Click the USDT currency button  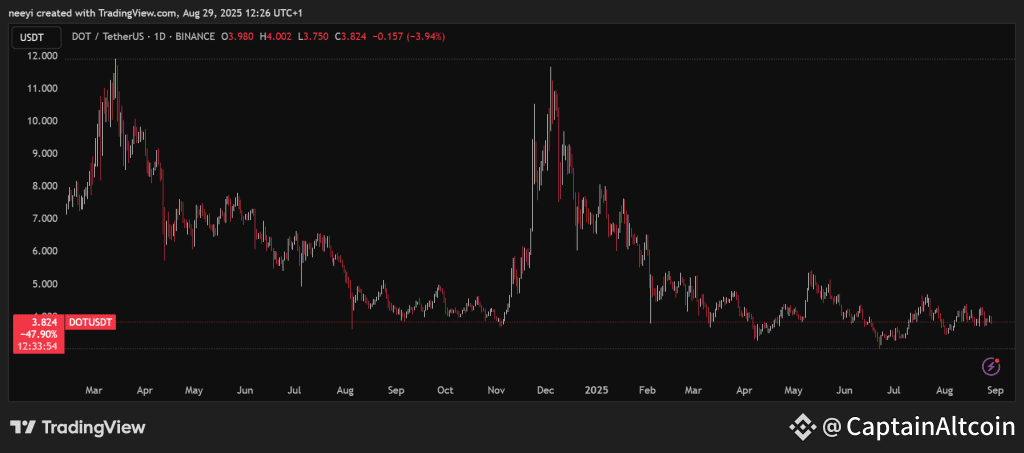(37, 37)
